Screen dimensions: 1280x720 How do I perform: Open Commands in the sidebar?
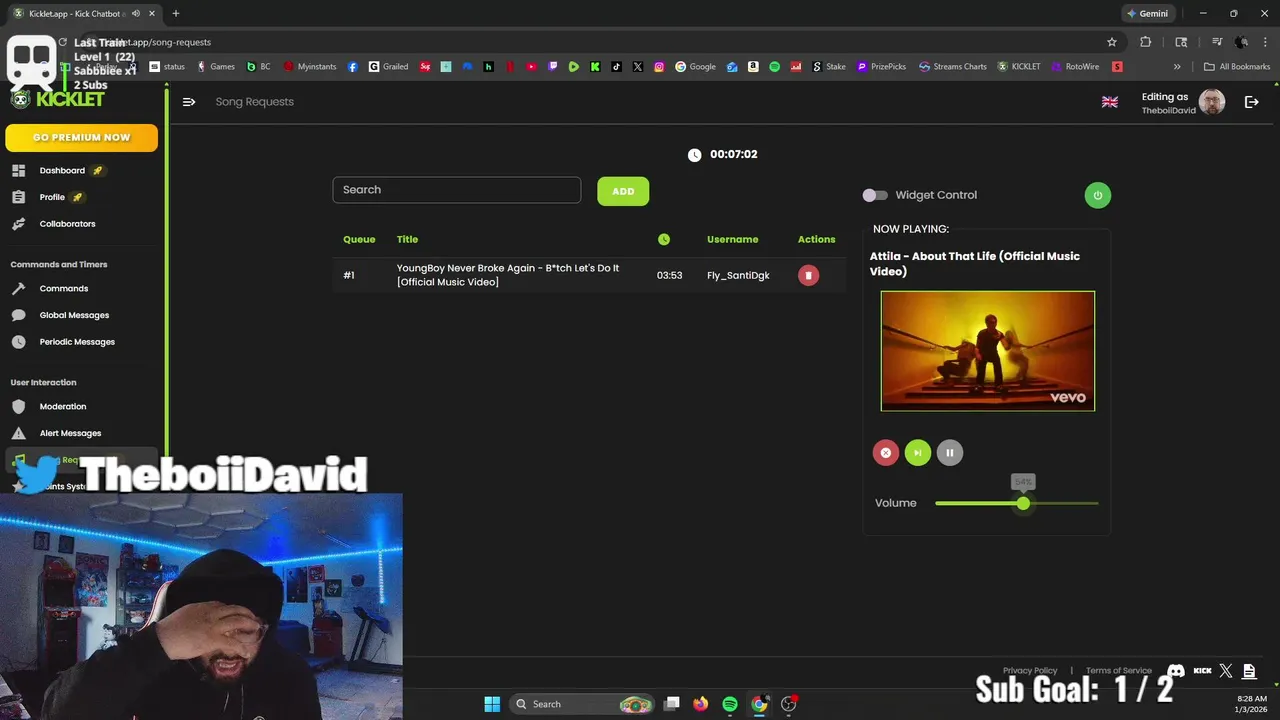tap(64, 289)
